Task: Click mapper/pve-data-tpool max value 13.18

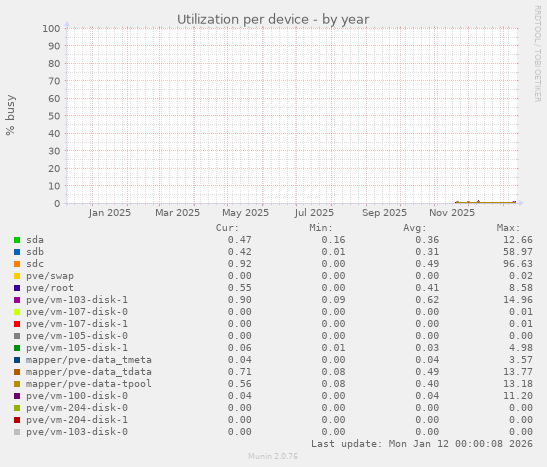Action: click(518, 384)
